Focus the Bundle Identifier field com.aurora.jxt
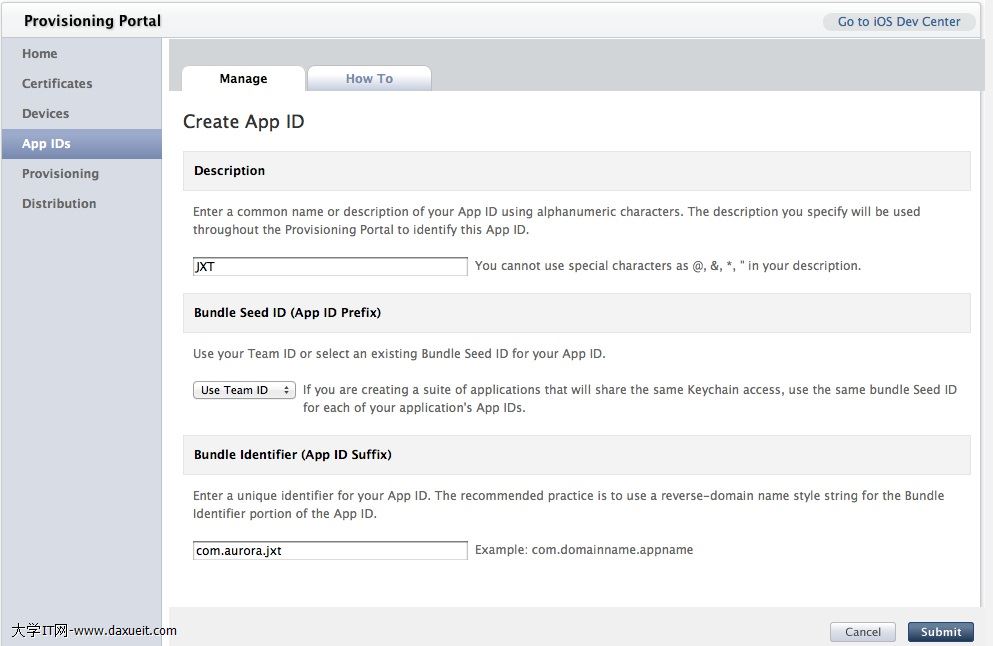993x646 pixels. click(330, 551)
